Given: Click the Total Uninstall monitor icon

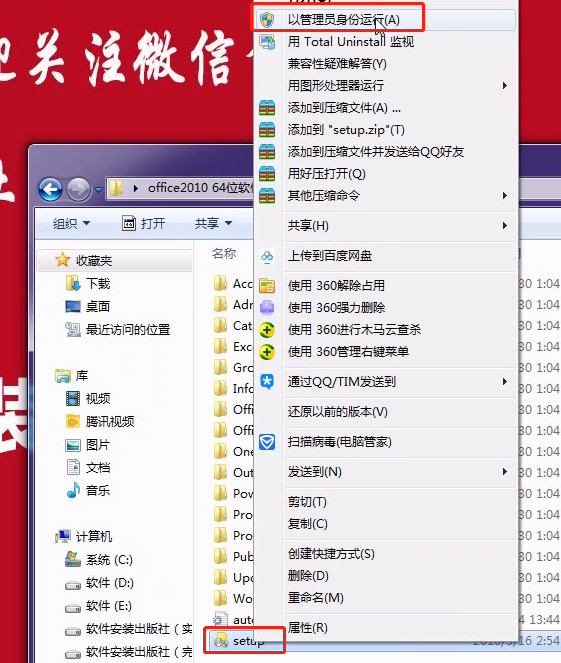Looking at the screenshot, I should 267,42.
